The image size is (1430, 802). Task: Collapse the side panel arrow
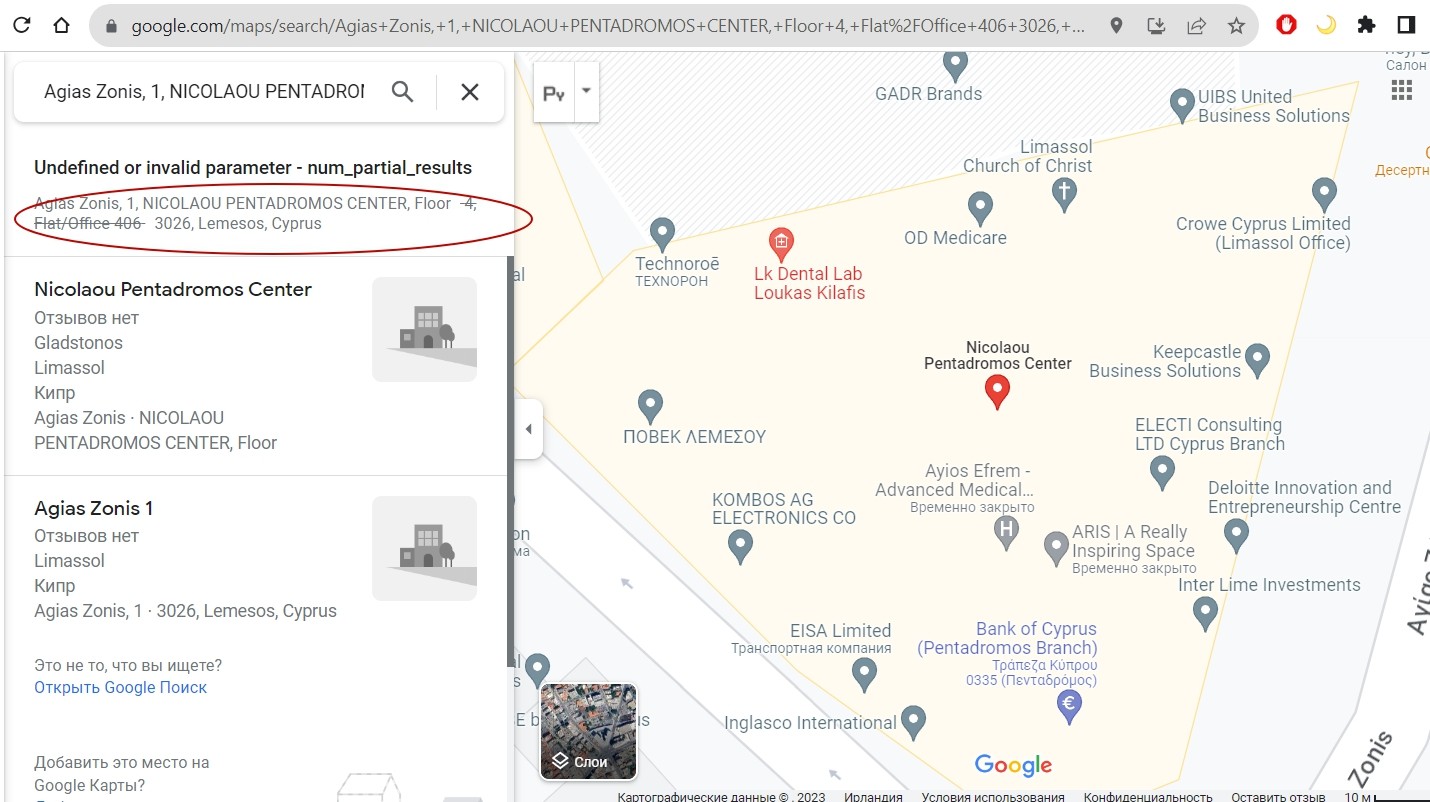(528, 429)
